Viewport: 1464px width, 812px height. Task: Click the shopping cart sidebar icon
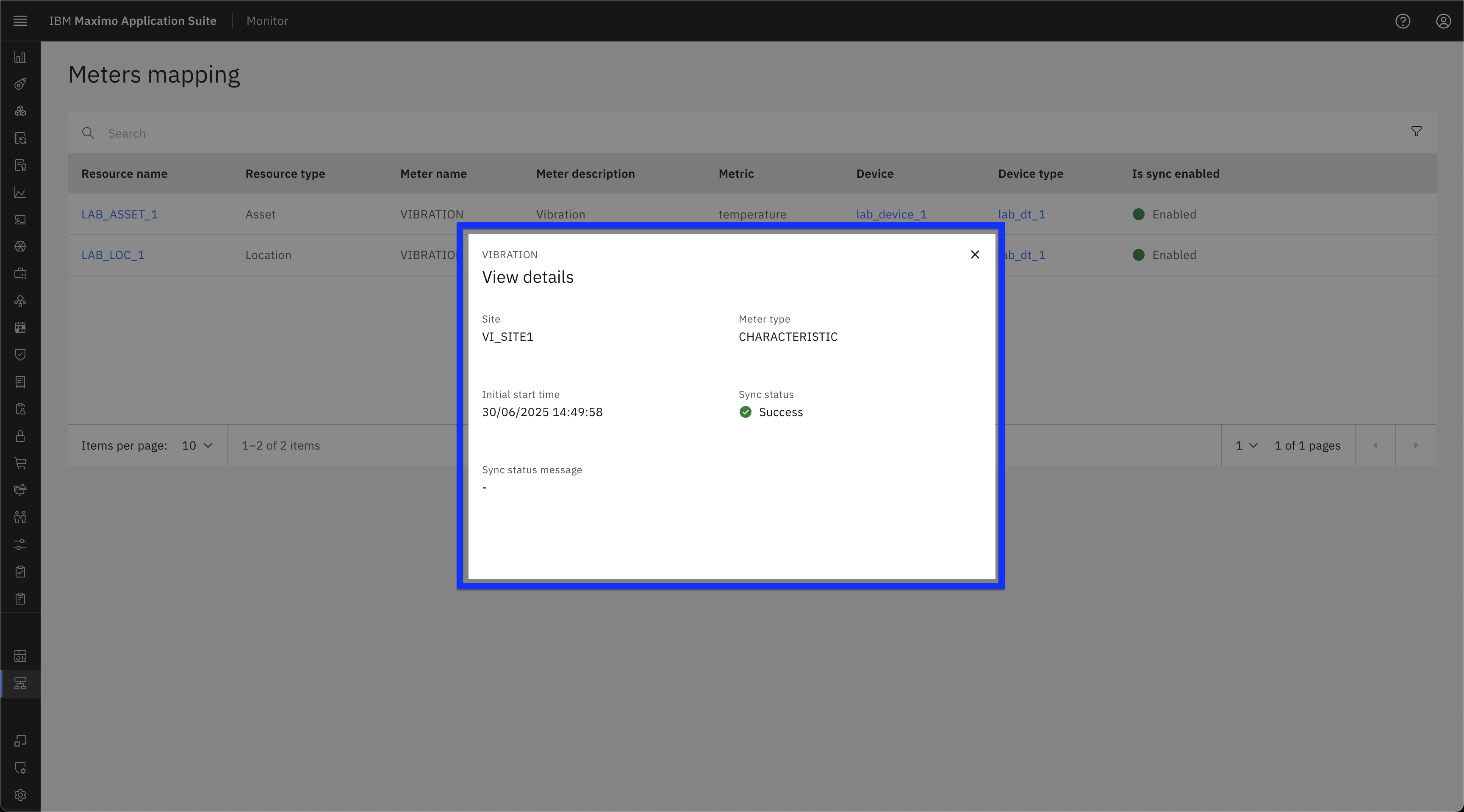click(x=20, y=463)
